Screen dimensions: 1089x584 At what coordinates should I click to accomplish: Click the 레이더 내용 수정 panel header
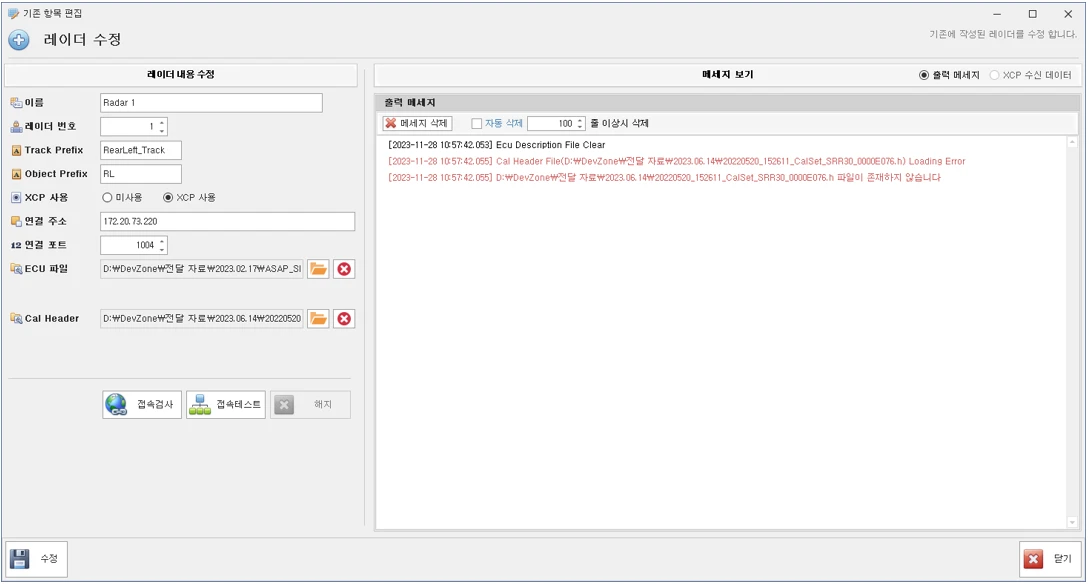coord(181,75)
